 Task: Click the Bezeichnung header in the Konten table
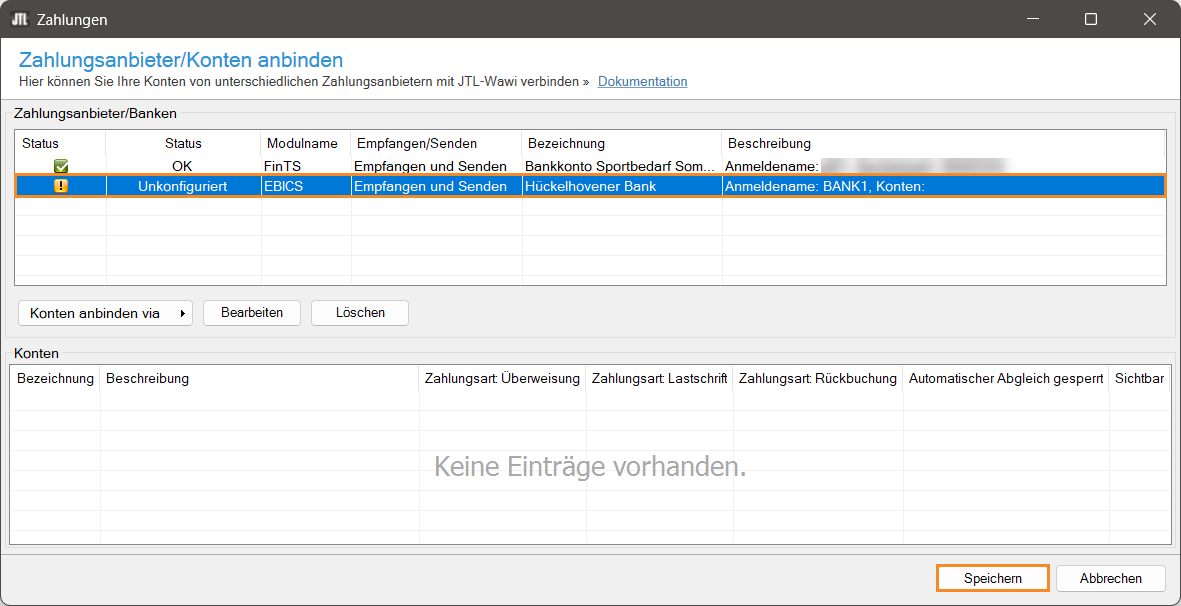55,378
